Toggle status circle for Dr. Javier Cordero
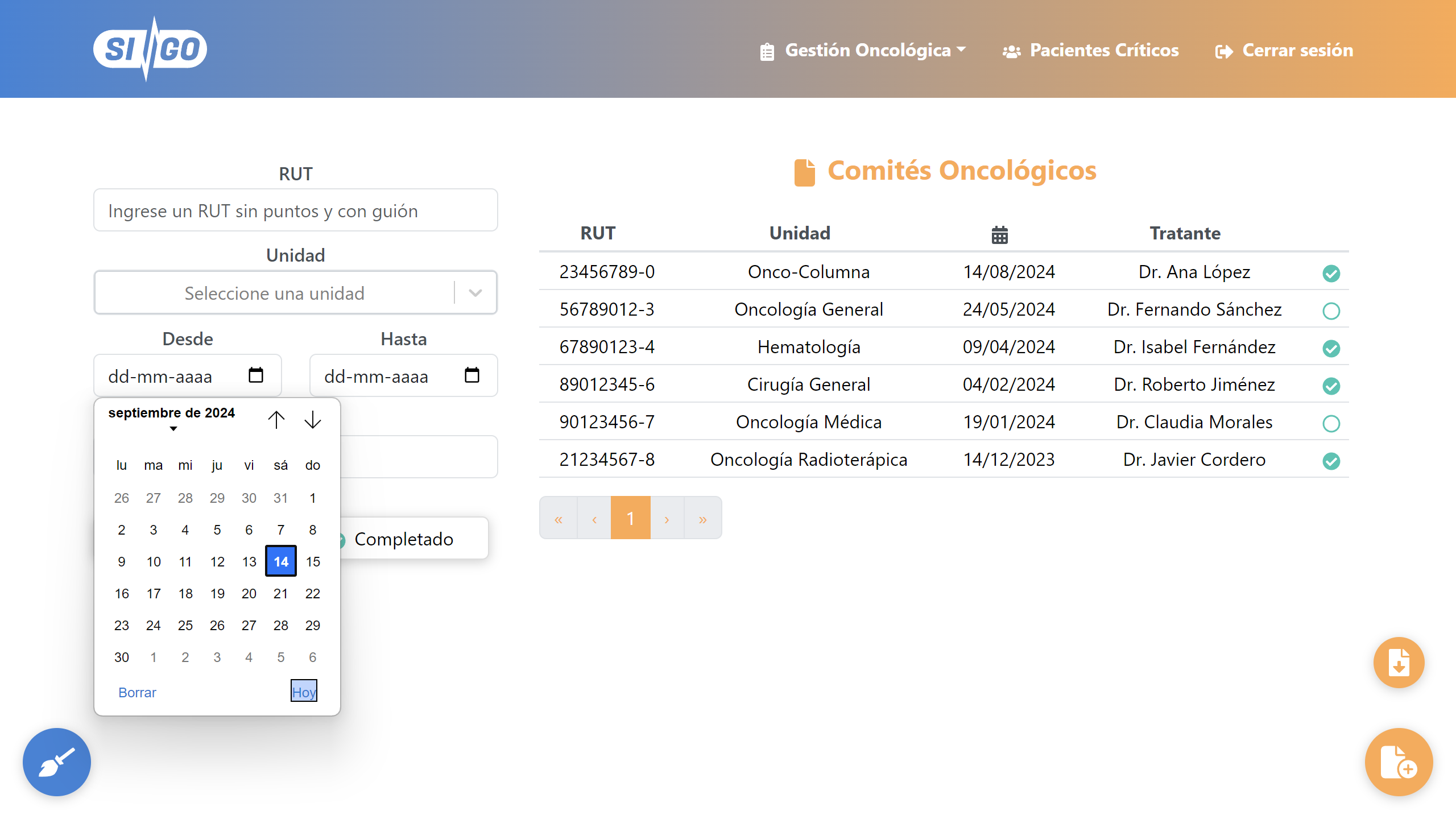Screen dimensions: 1456x819 pos(1331,461)
